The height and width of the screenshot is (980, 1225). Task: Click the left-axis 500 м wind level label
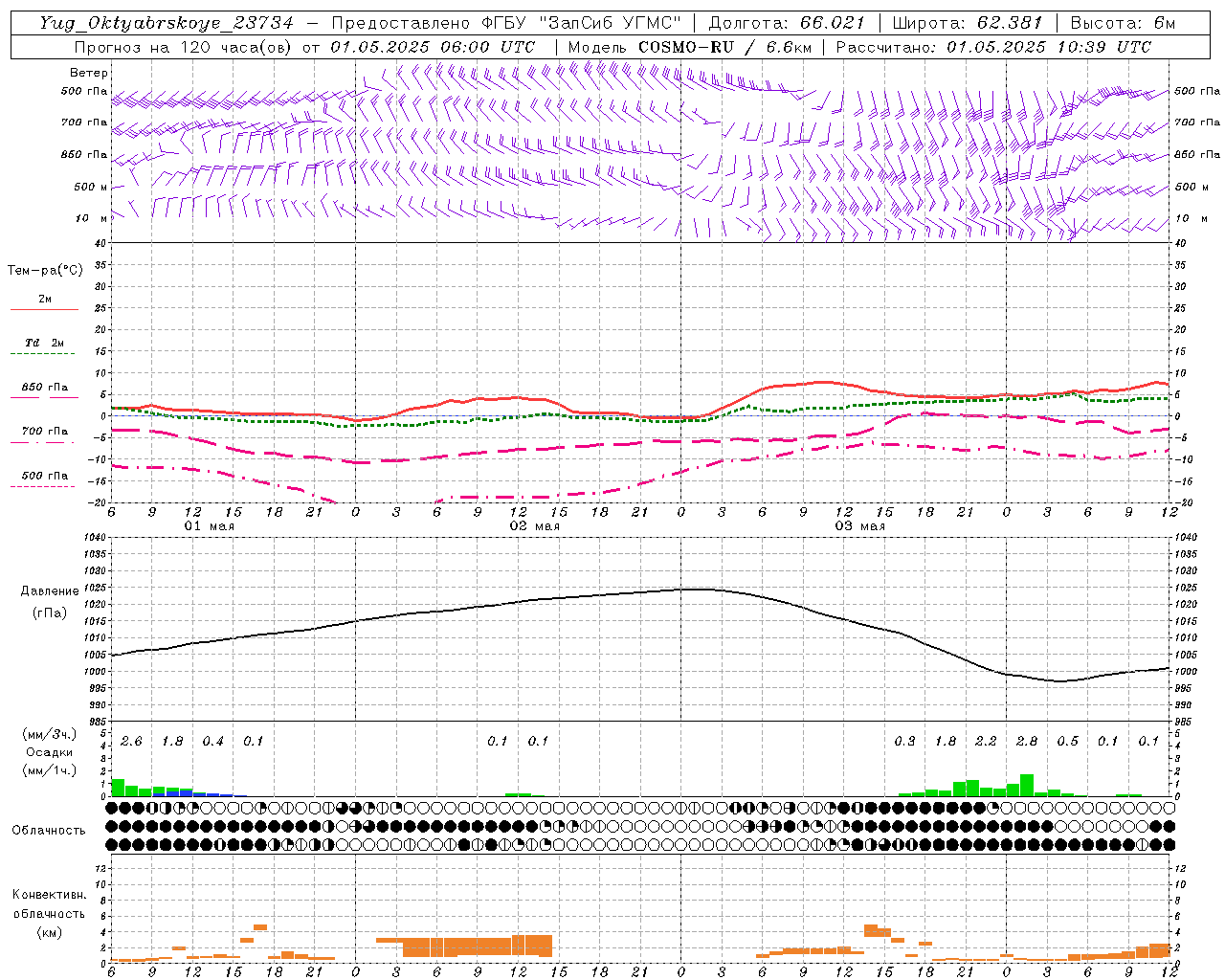point(91,187)
